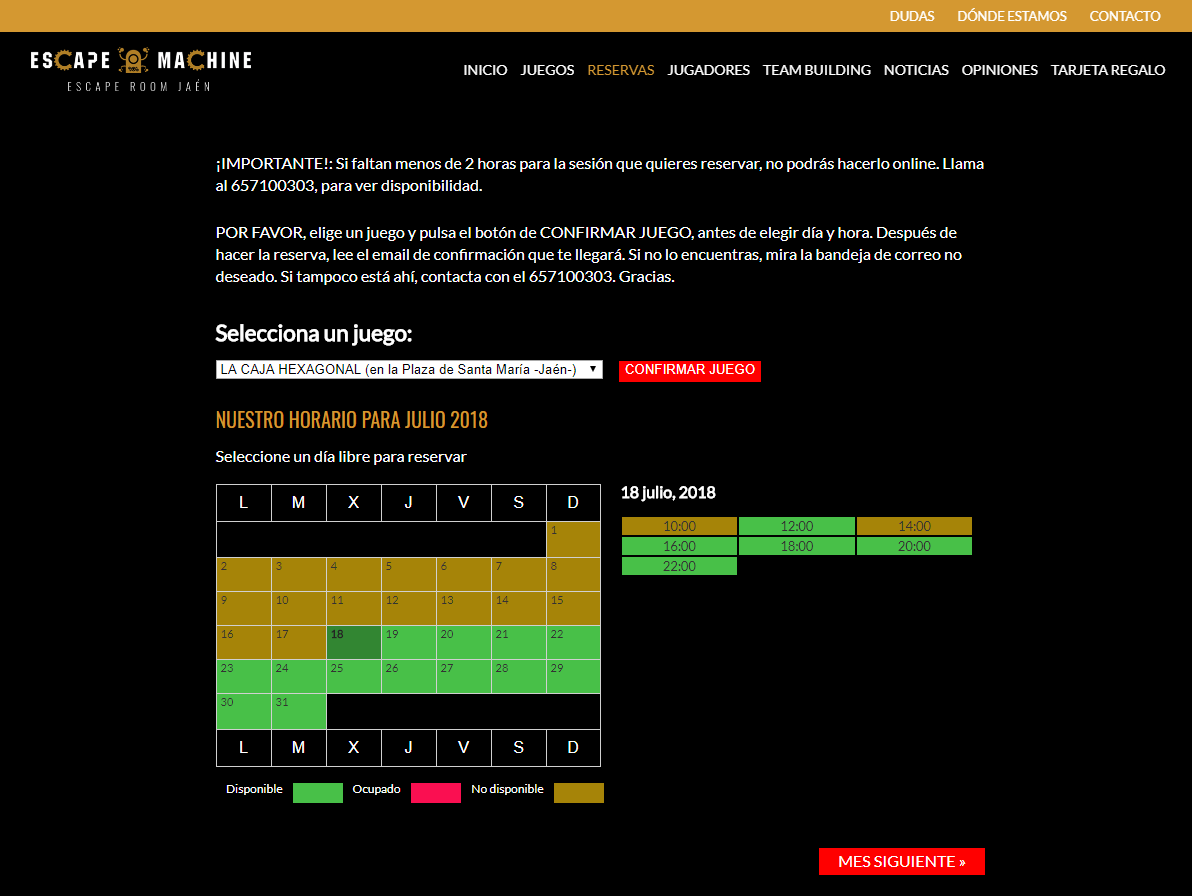Open DÓNDE ESTAMOS link
Screen dimensions: 1192x896
[1011, 16]
